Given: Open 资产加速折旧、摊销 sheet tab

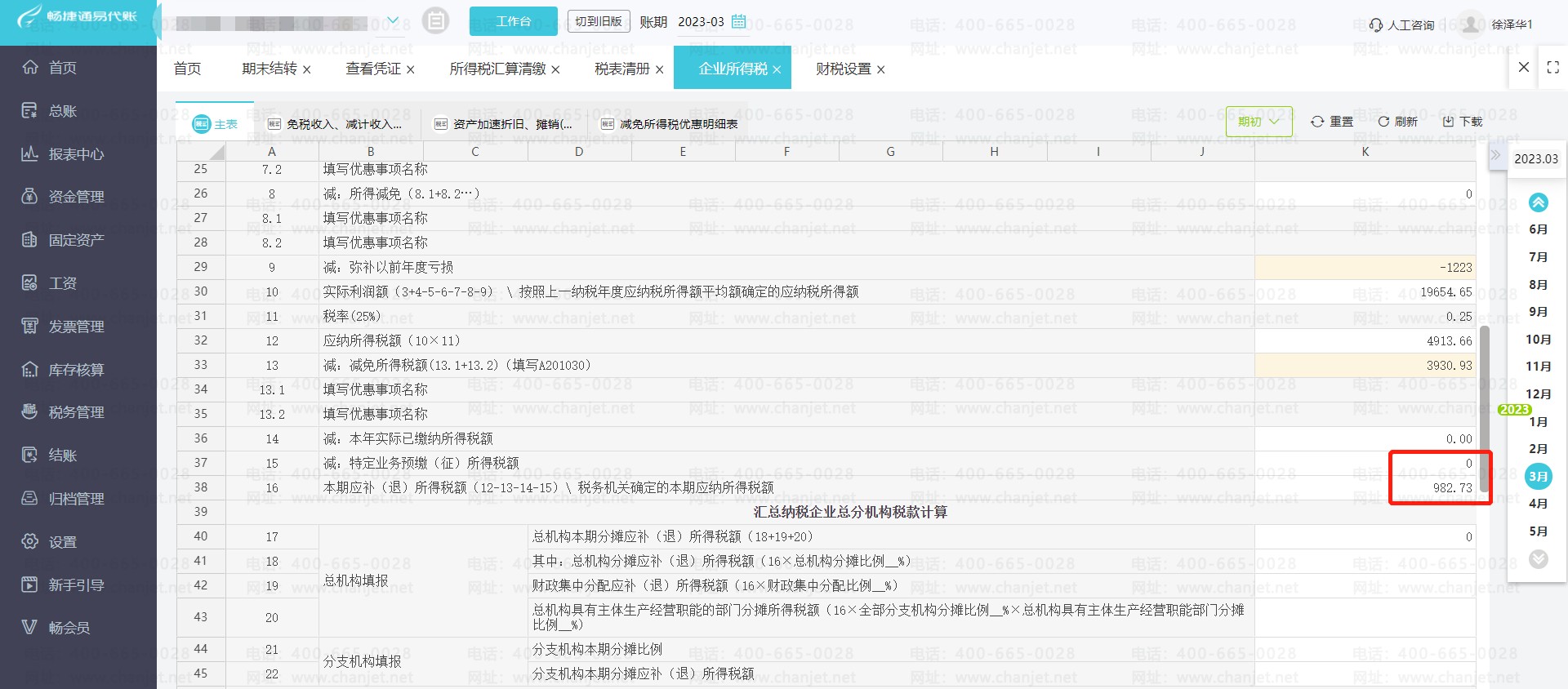Looking at the screenshot, I should 504,124.
